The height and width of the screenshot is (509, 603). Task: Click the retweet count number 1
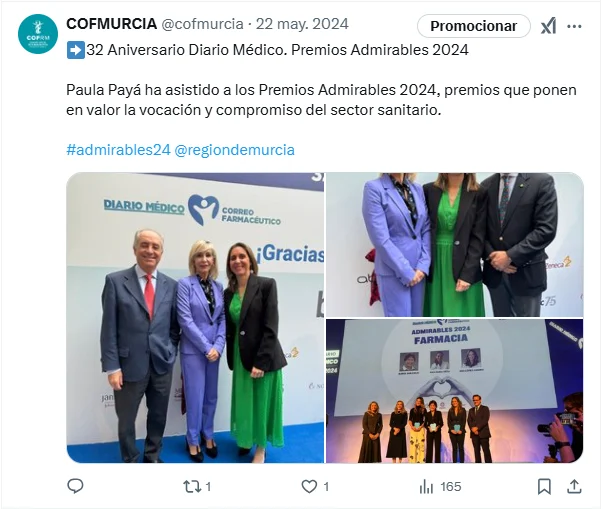[x=208, y=487]
